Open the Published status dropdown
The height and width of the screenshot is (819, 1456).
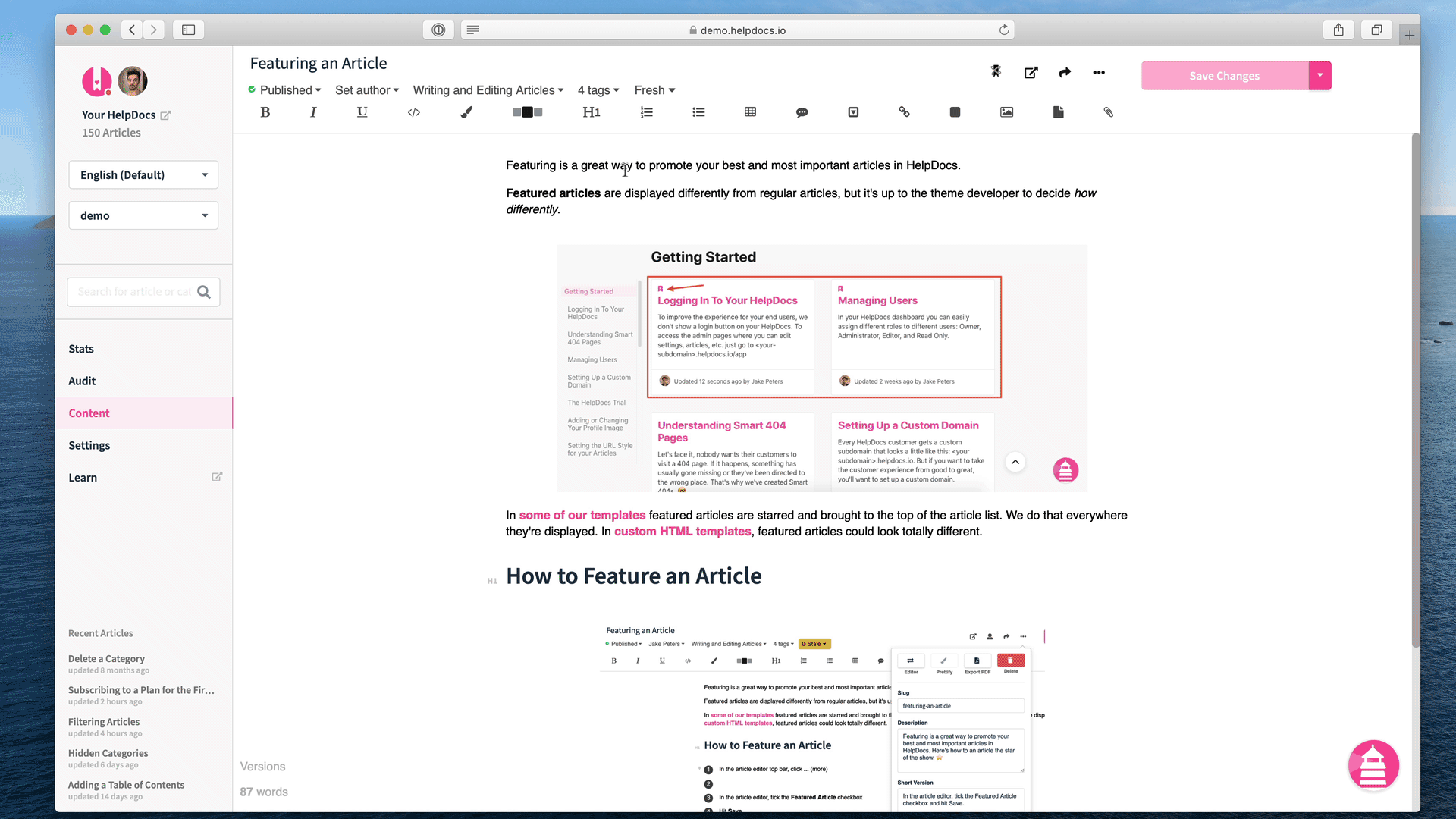coord(285,90)
